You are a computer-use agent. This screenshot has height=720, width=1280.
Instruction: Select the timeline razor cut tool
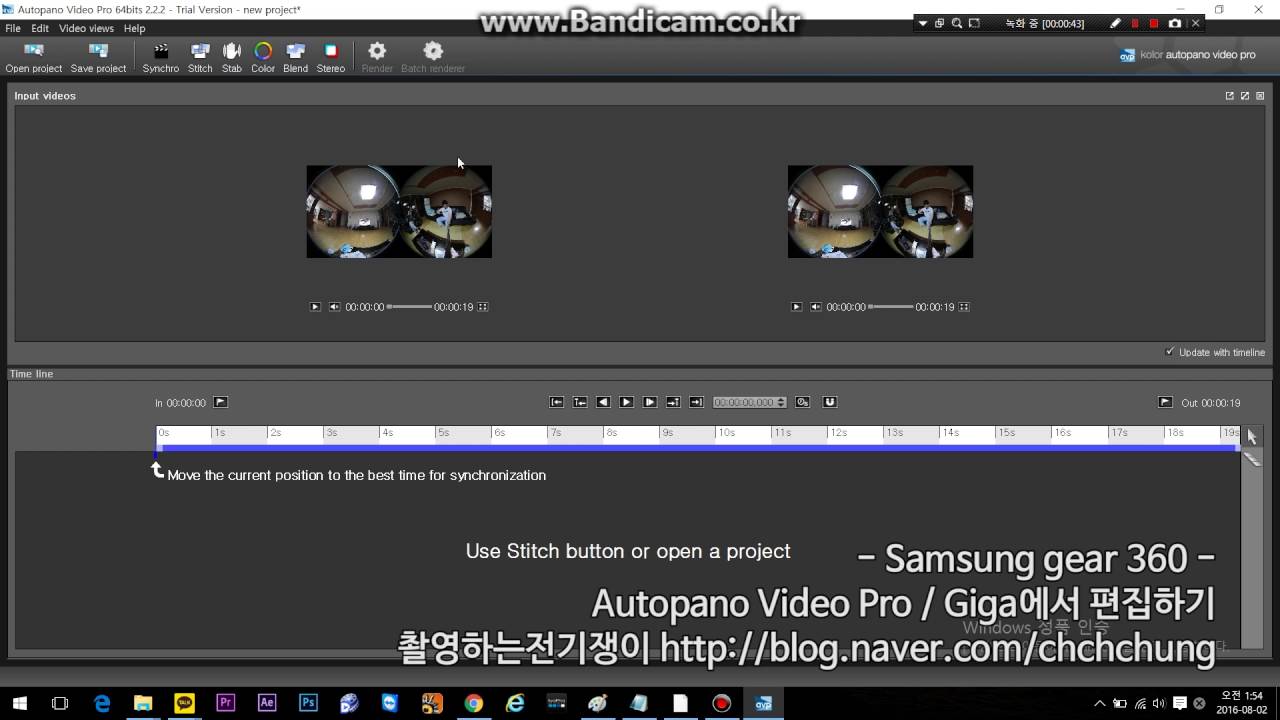point(1252,458)
